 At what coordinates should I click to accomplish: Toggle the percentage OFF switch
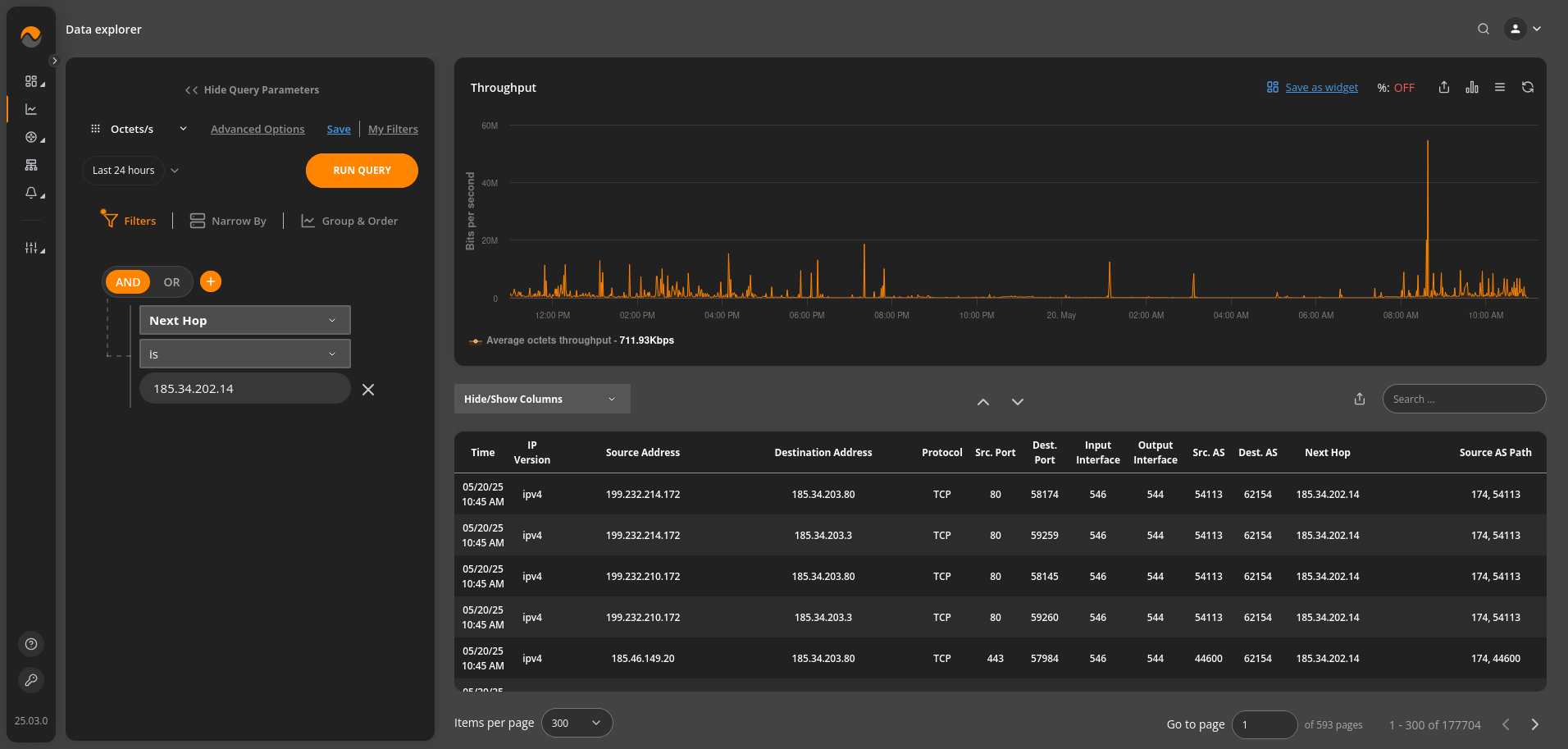pyautogui.click(x=1403, y=88)
